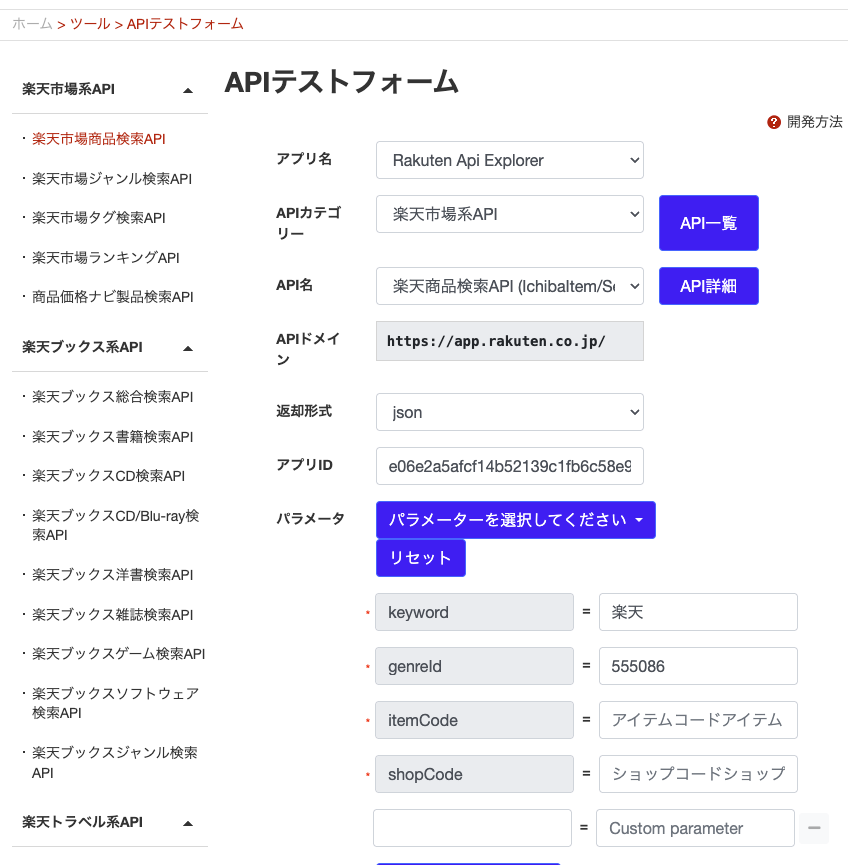The image size is (848, 865).
Task: Go to ツール breadcrumb link
Action: coord(90,24)
